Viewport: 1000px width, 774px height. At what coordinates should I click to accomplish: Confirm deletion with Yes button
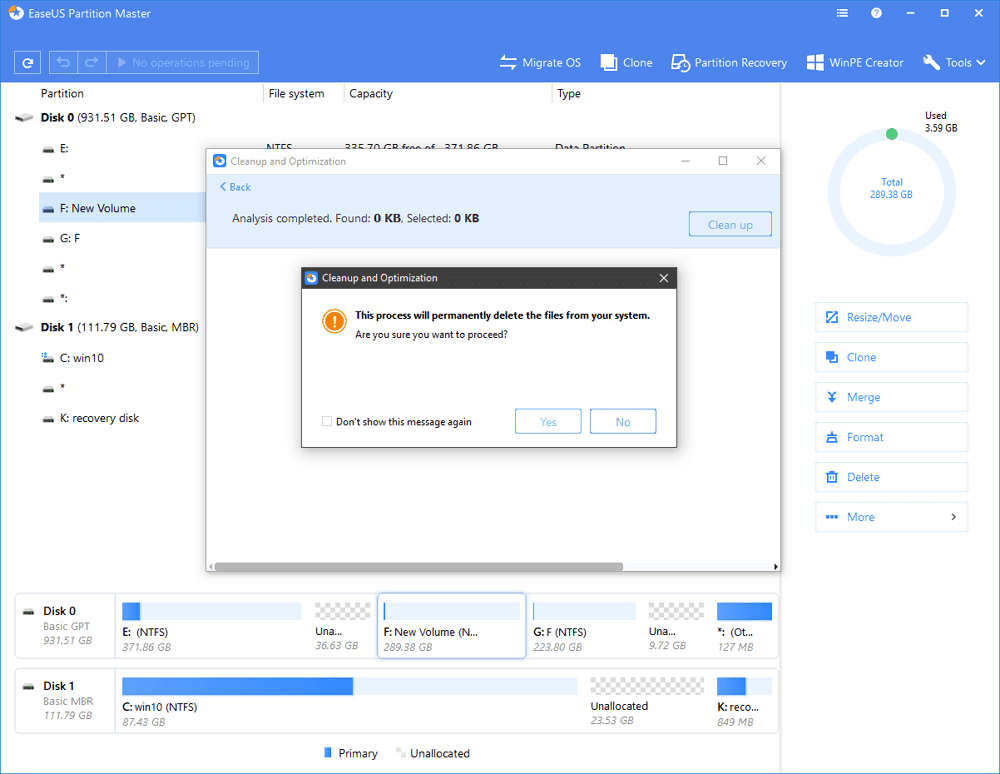548,421
